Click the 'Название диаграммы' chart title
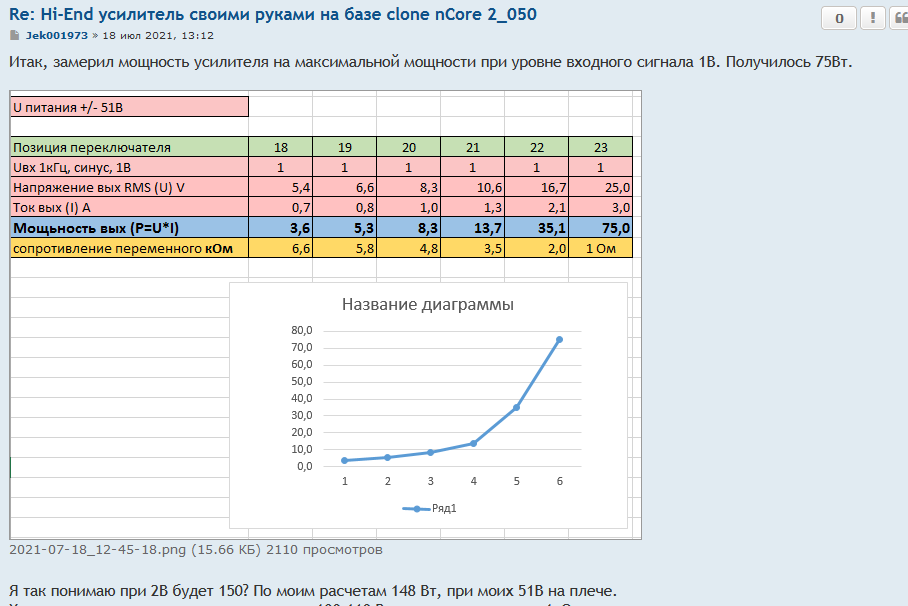 click(x=428, y=305)
